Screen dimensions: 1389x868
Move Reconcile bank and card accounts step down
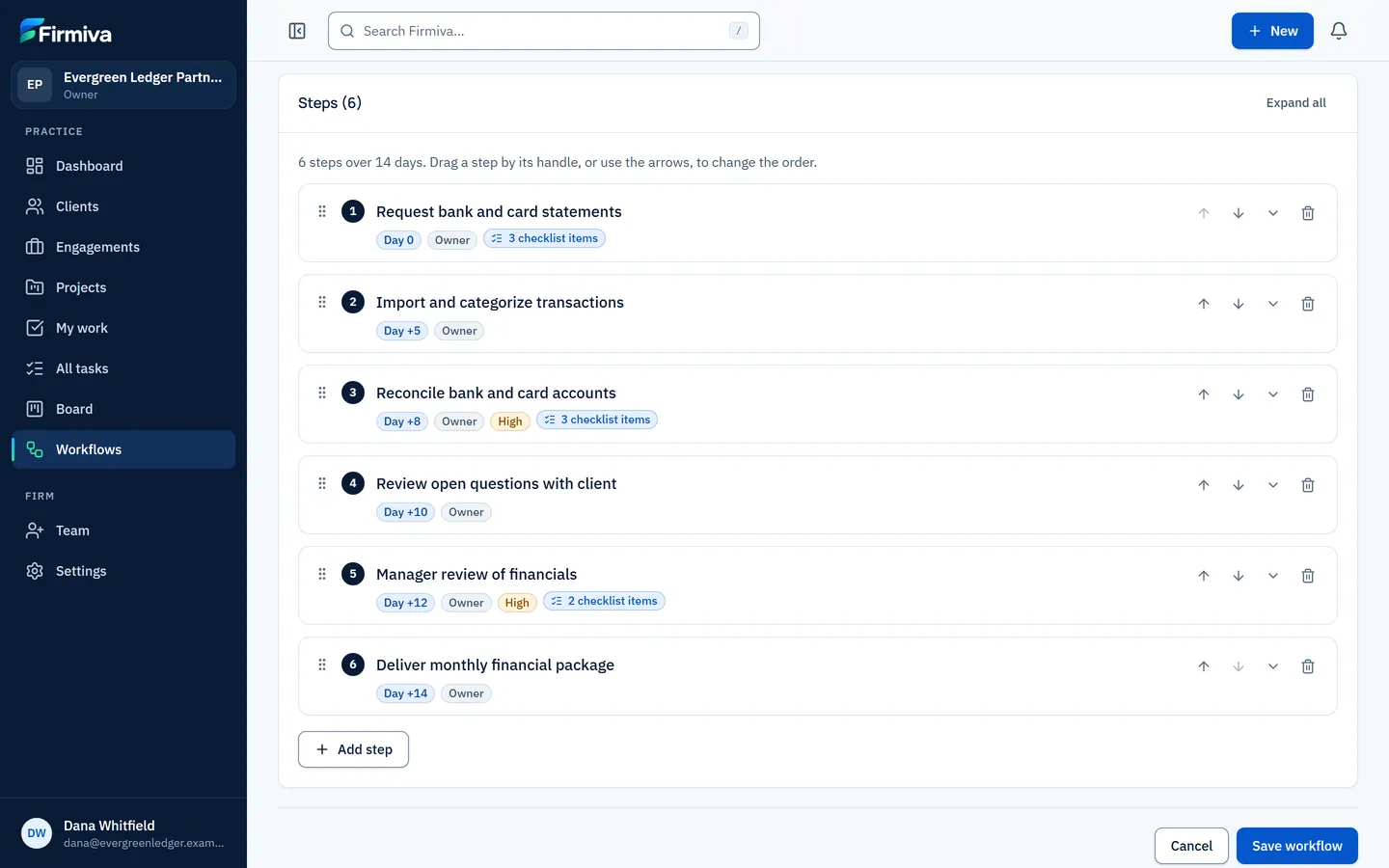(x=1239, y=394)
